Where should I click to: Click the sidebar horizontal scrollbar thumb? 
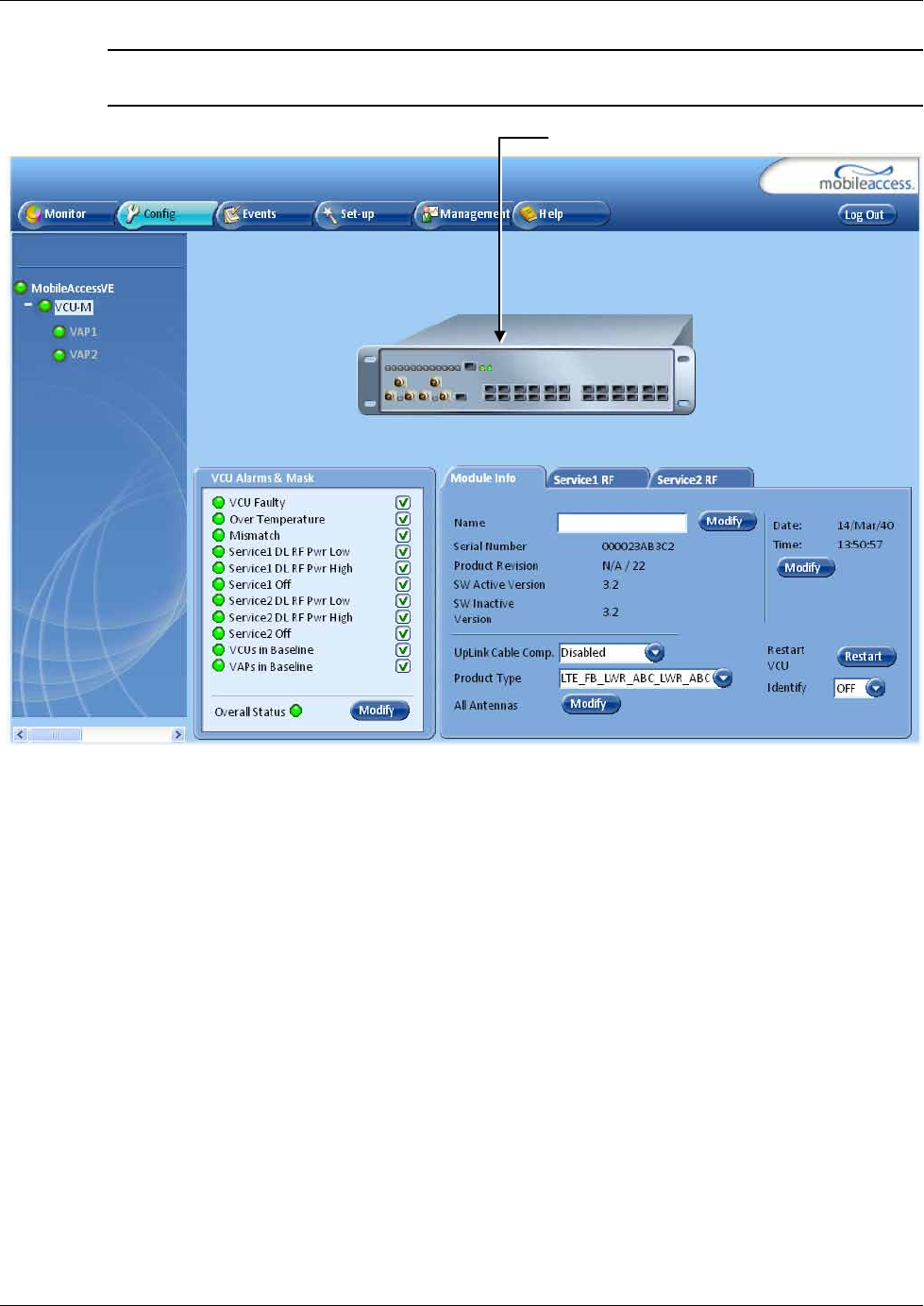pyautogui.click(x=55, y=734)
